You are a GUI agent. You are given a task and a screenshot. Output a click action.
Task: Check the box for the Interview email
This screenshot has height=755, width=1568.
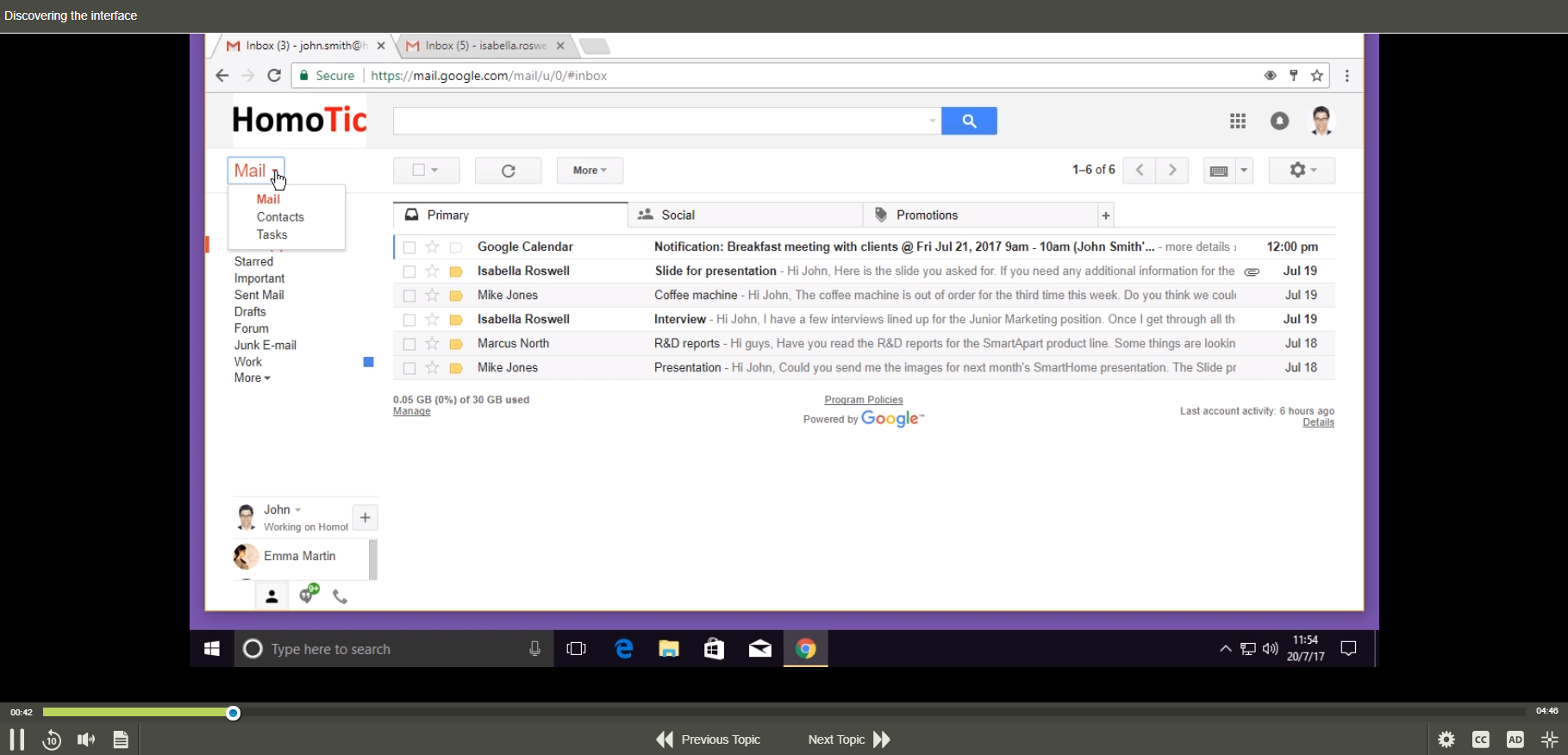(x=409, y=320)
